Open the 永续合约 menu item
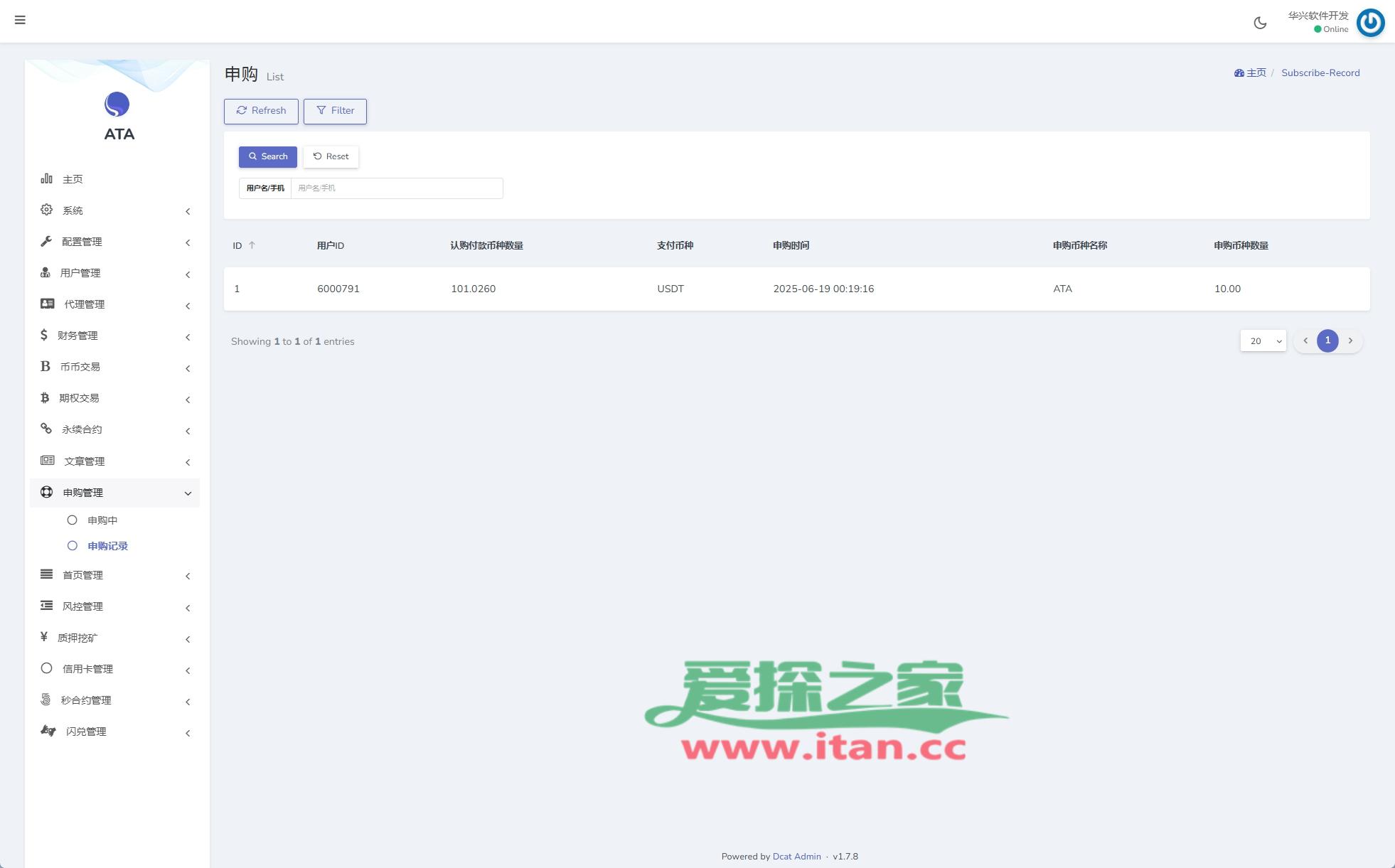Viewport: 1395px width, 868px height. (x=114, y=429)
